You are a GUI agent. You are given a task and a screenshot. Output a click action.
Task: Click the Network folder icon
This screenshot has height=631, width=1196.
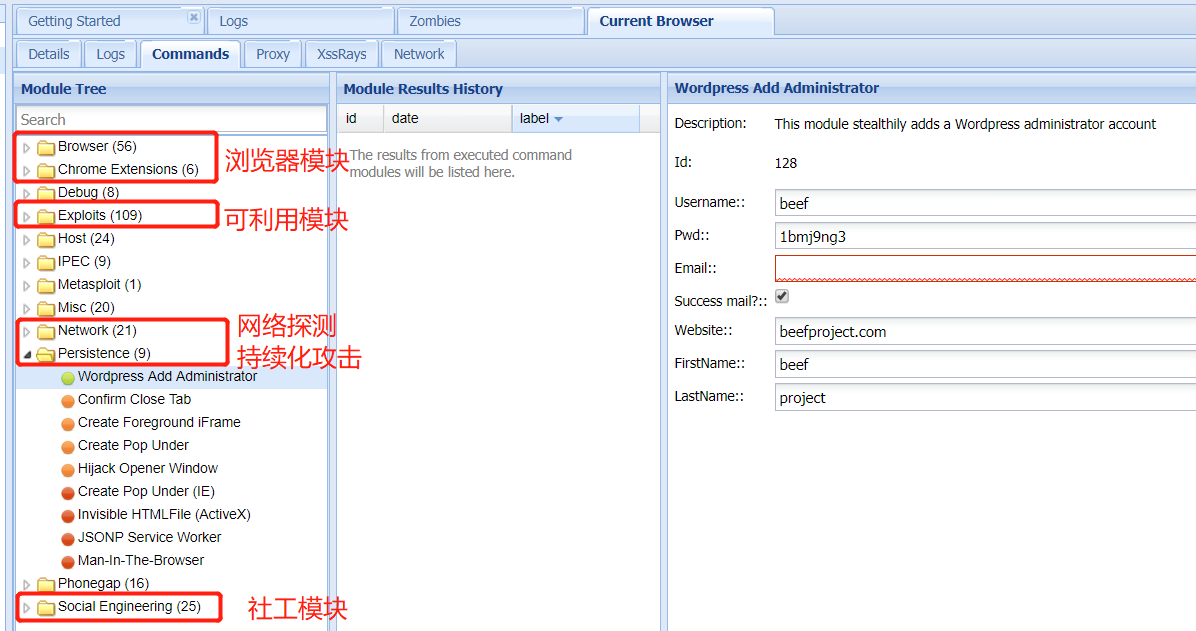(x=46, y=331)
